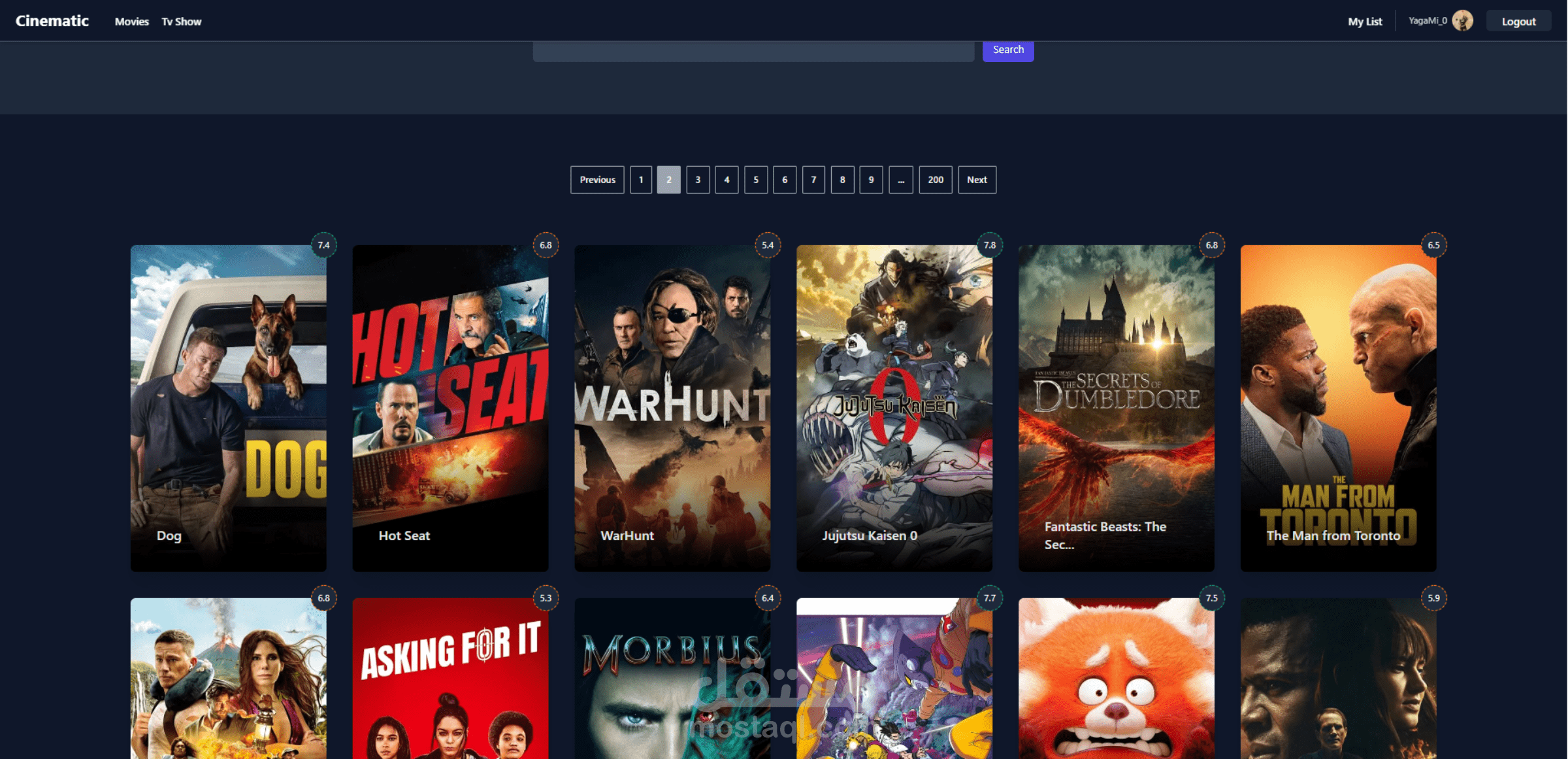This screenshot has height=759, width=1568.
Task: Click the 6.5 rating badge on The Man from Toronto
Action: coord(1433,245)
